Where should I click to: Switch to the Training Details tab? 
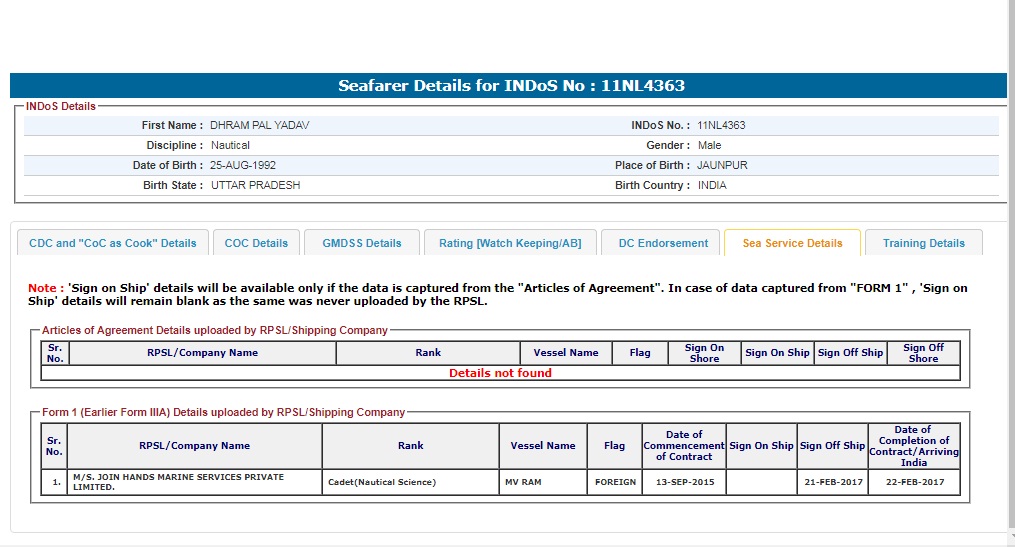[923, 243]
